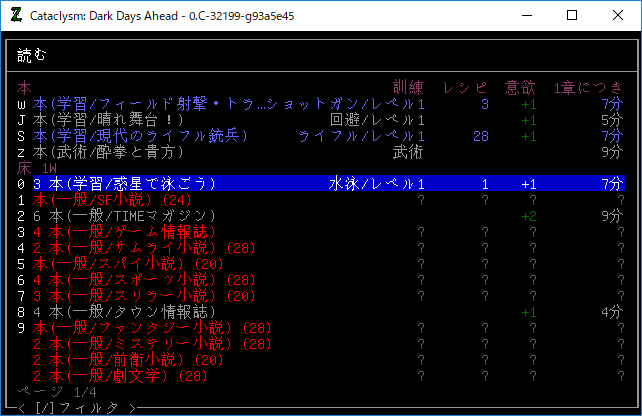642x416 pixels.
Task: Click the レシピ column header
Action: tap(465, 88)
